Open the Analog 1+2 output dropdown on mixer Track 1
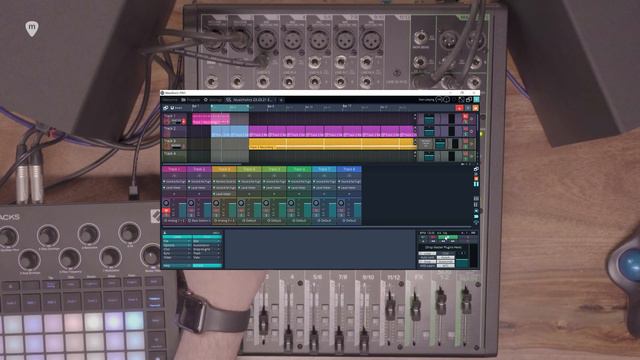 click(174, 221)
